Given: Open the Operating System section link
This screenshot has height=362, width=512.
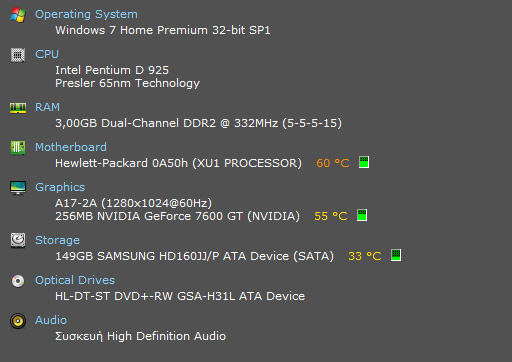Looking at the screenshot, I should pyautogui.click(x=86, y=14).
